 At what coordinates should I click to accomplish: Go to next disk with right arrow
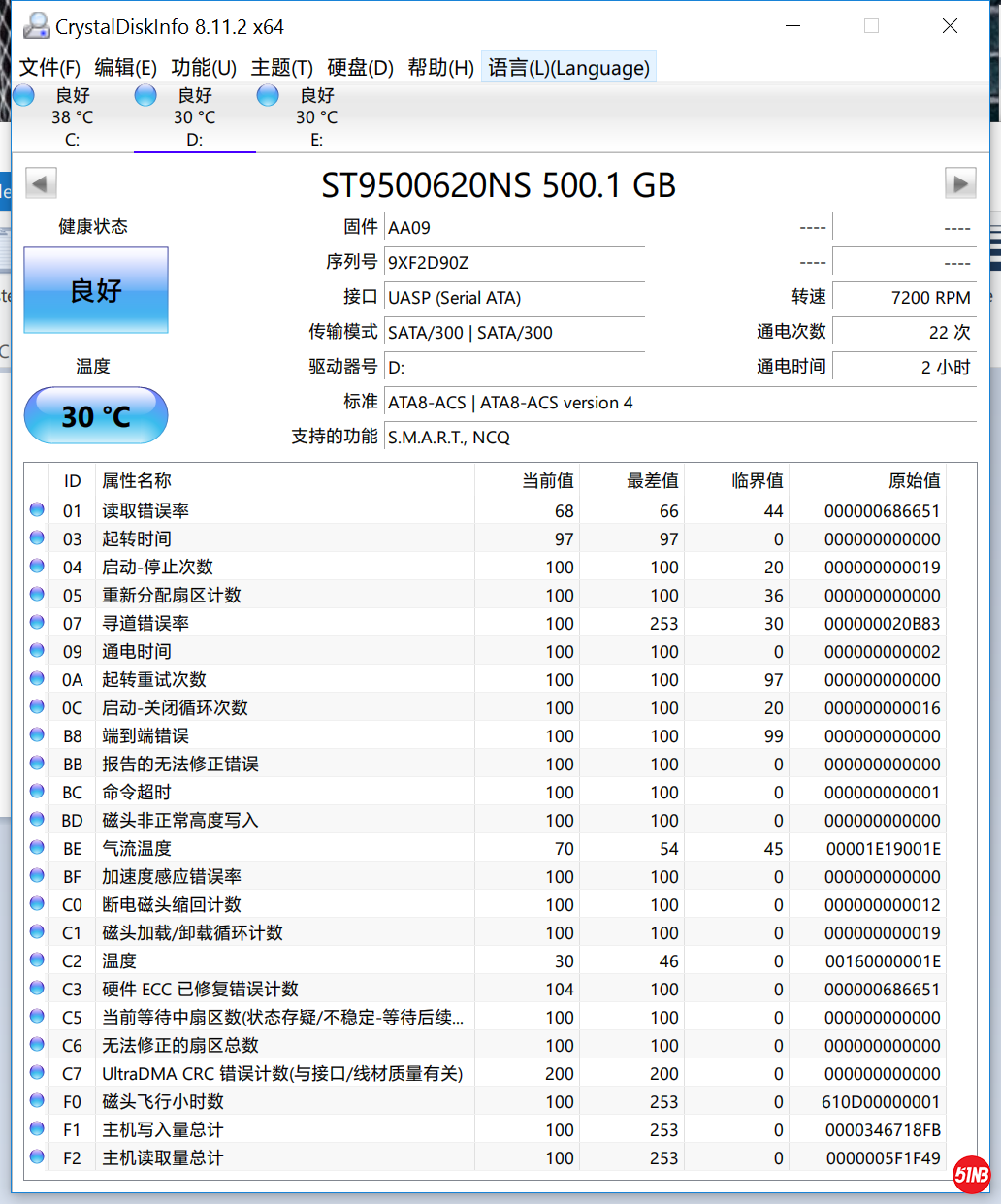pyautogui.click(x=959, y=182)
